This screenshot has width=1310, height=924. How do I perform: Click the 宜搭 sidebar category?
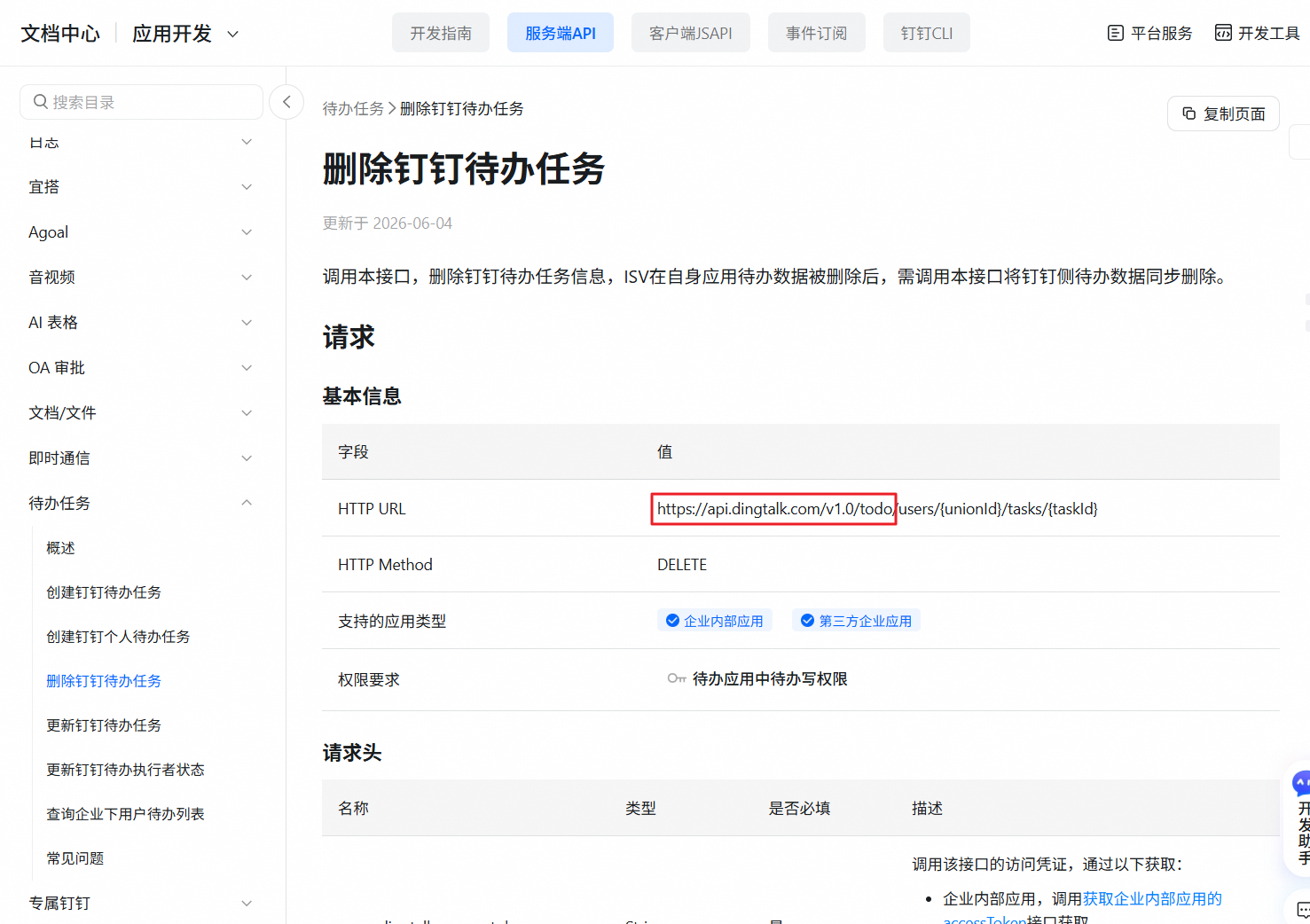point(44,187)
